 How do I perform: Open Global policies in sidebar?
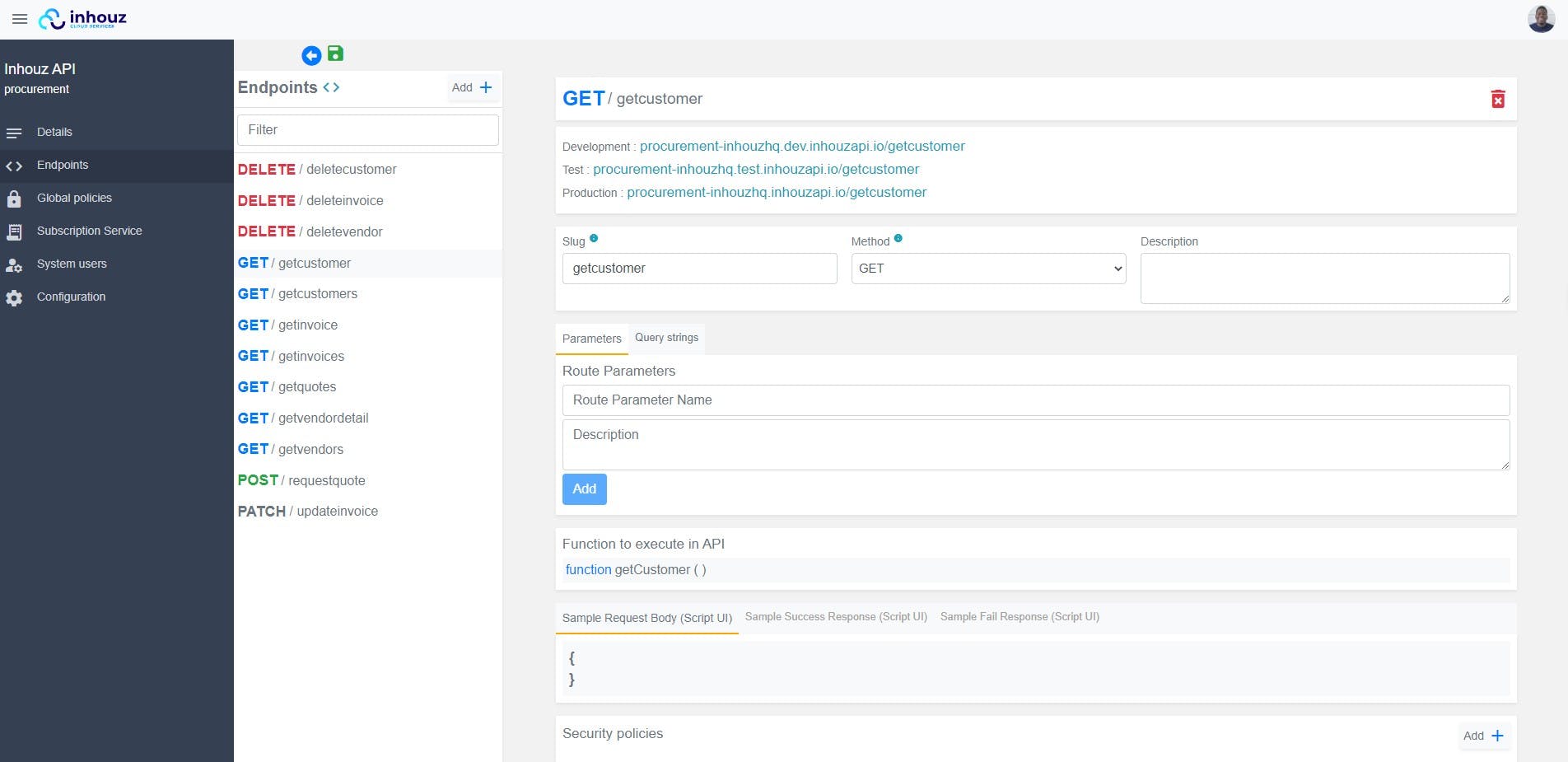[74, 198]
